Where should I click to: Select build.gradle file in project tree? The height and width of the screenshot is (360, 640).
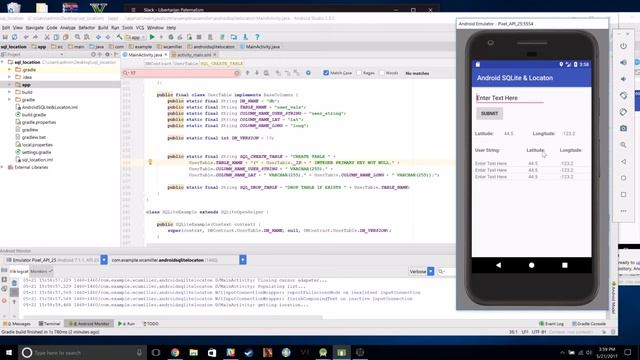click(34, 115)
